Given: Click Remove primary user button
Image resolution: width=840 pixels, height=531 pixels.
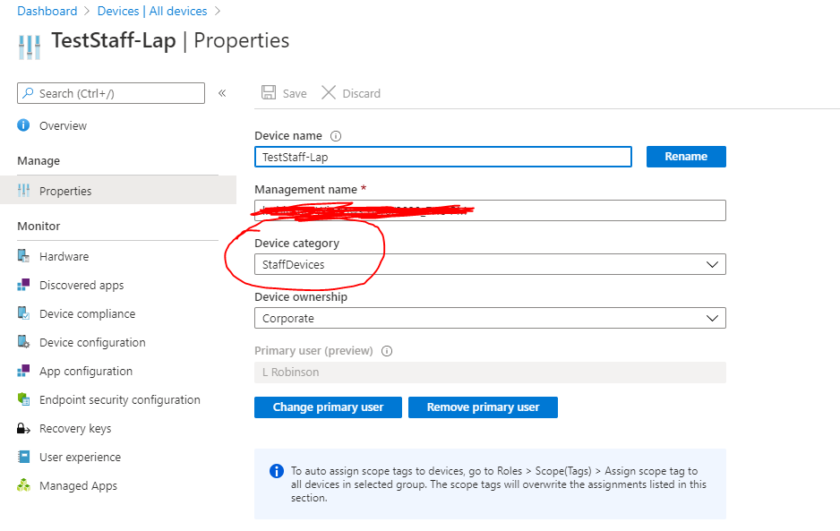Looking at the screenshot, I should click(x=483, y=407).
